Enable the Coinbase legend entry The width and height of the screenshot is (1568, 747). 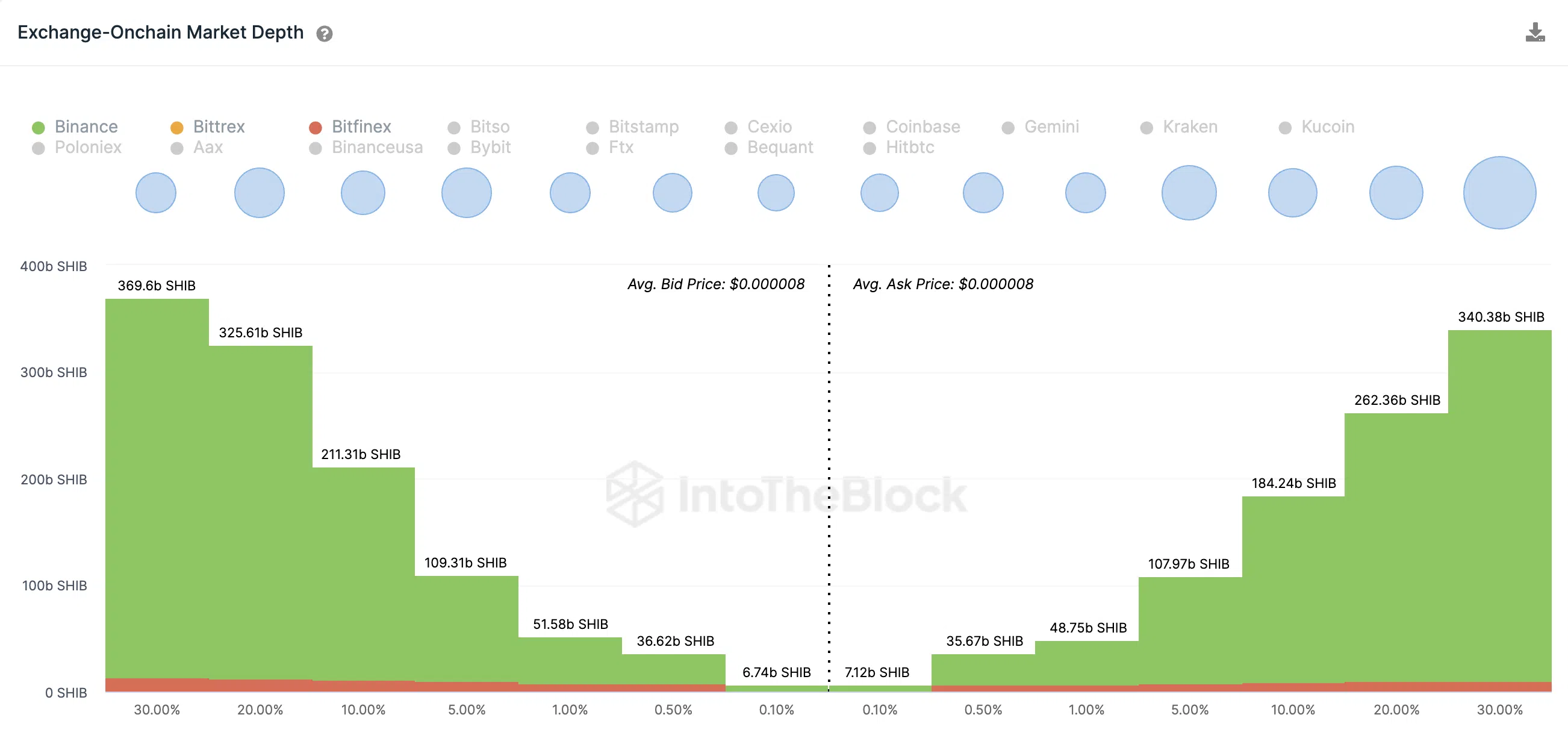click(912, 127)
